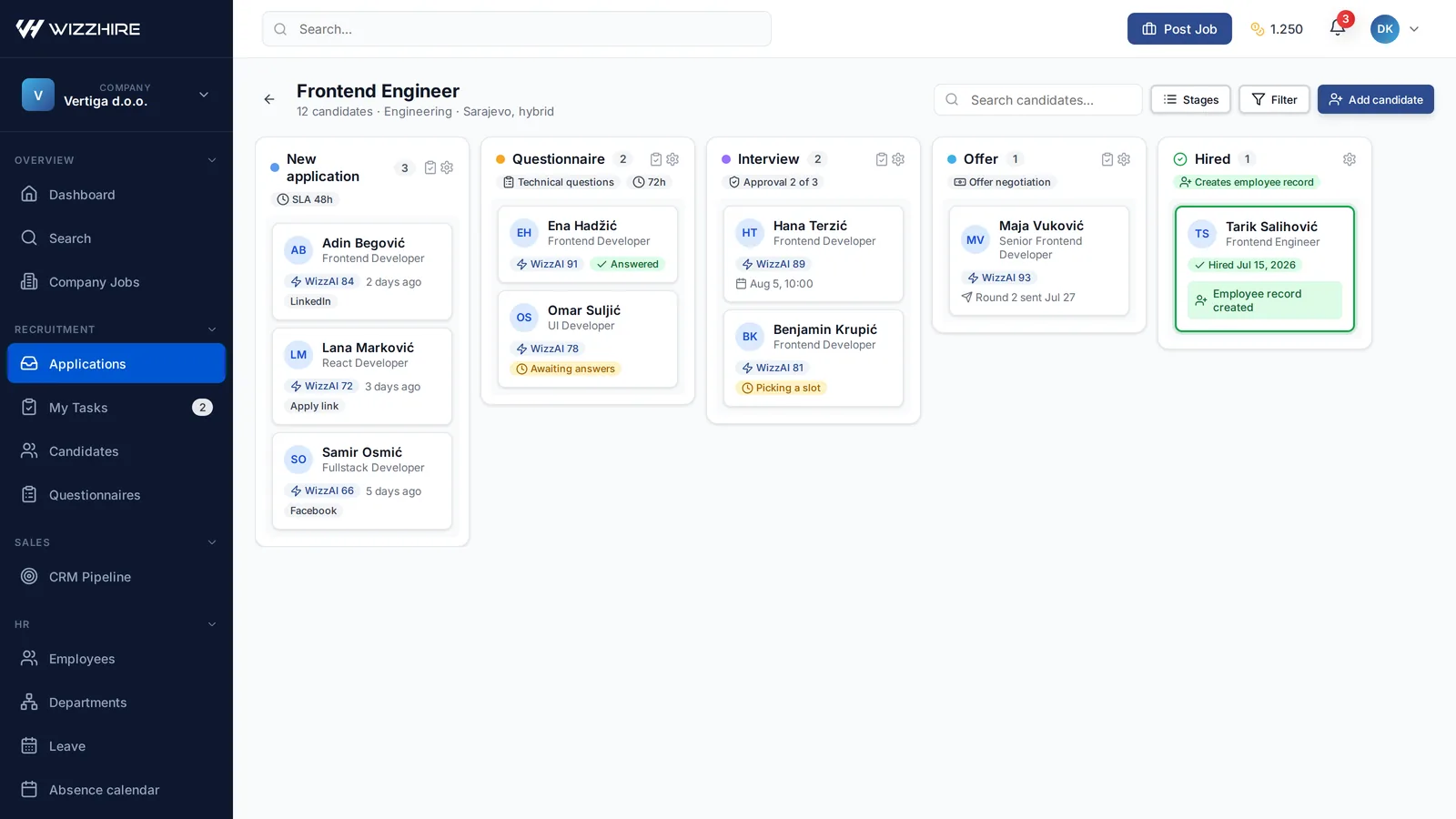Open CRM Pipeline in the sidebar
The height and width of the screenshot is (819, 1456).
(x=116, y=577)
